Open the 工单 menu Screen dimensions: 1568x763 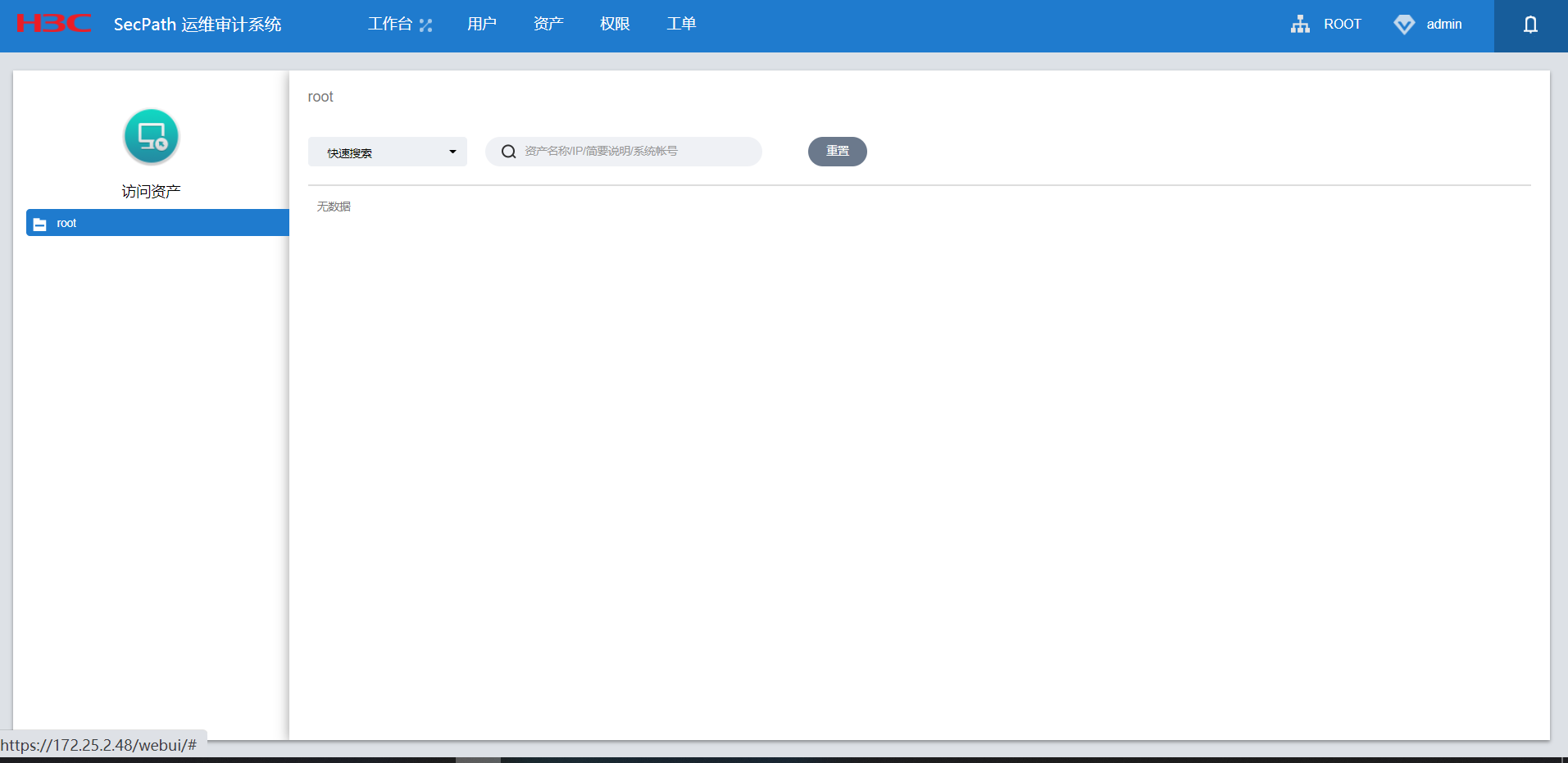click(681, 24)
